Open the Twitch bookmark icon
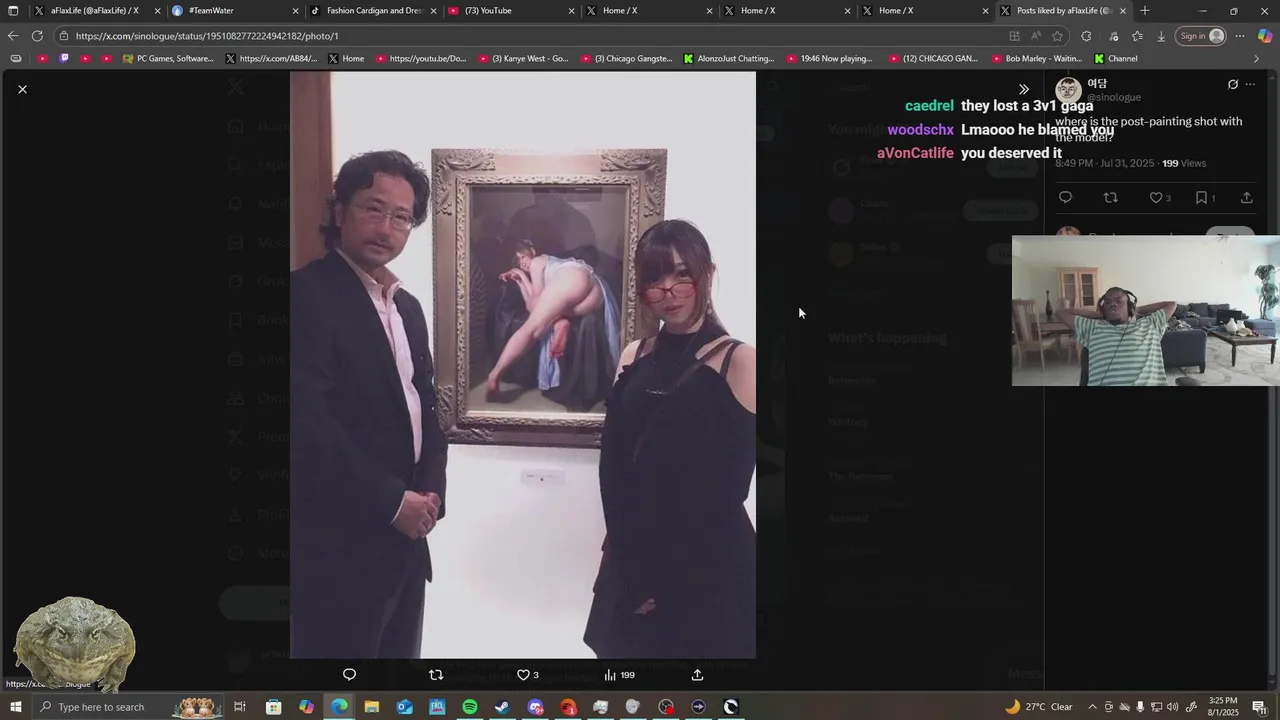 tap(65, 59)
